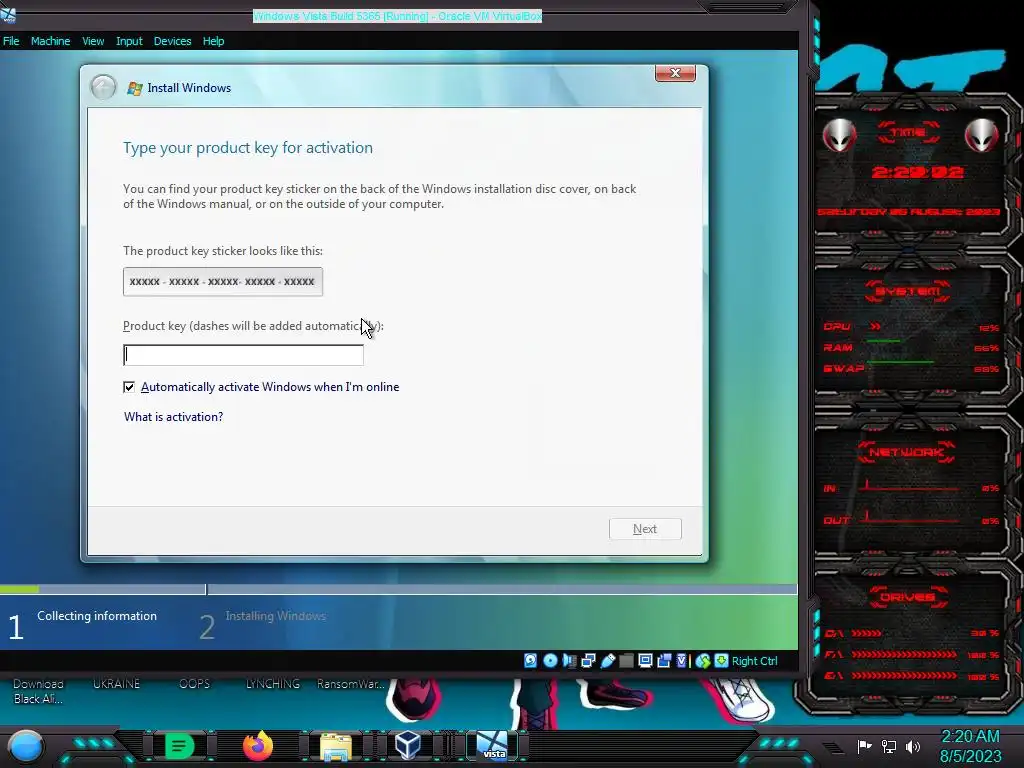The height and width of the screenshot is (768, 1024).
Task: Click the SWAP usage row in System widget
Action: coord(911,368)
